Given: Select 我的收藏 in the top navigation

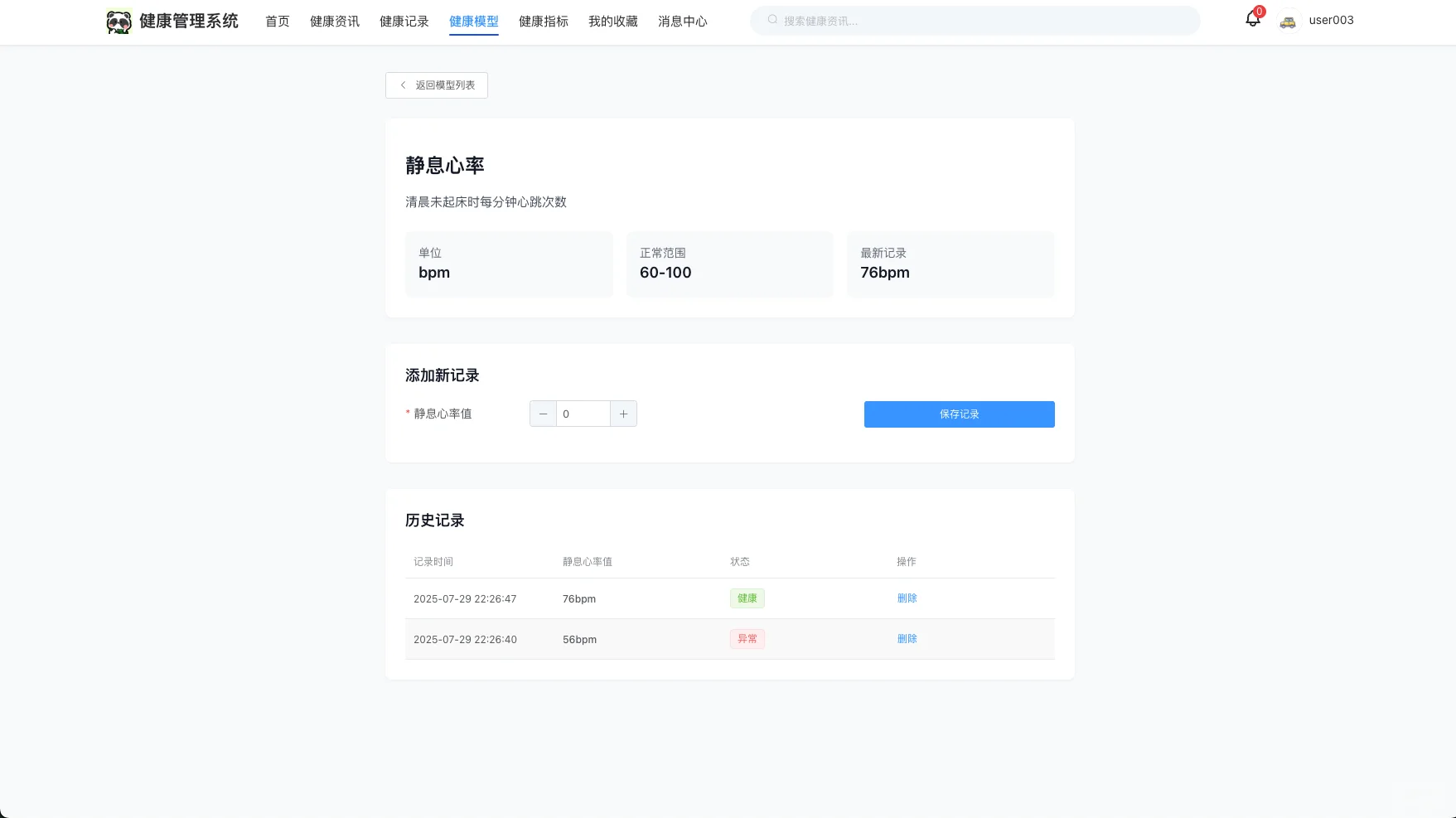Looking at the screenshot, I should [612, 21].
